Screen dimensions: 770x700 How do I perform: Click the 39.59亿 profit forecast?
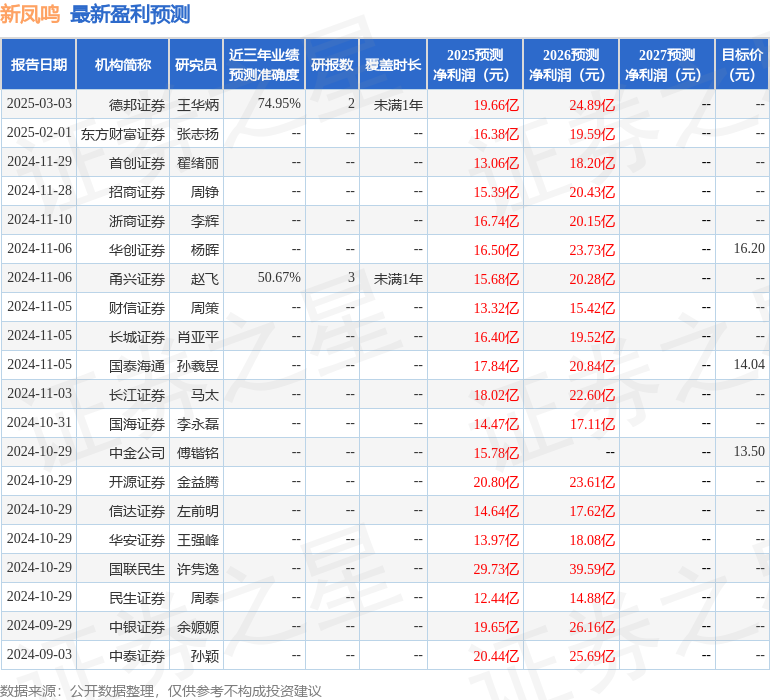click(x=592, y=569)
